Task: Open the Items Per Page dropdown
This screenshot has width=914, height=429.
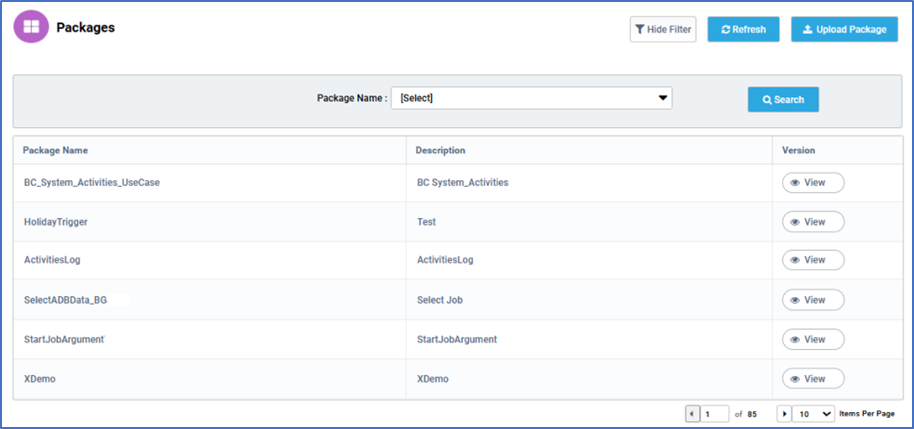Action: [x=814, y=414]
